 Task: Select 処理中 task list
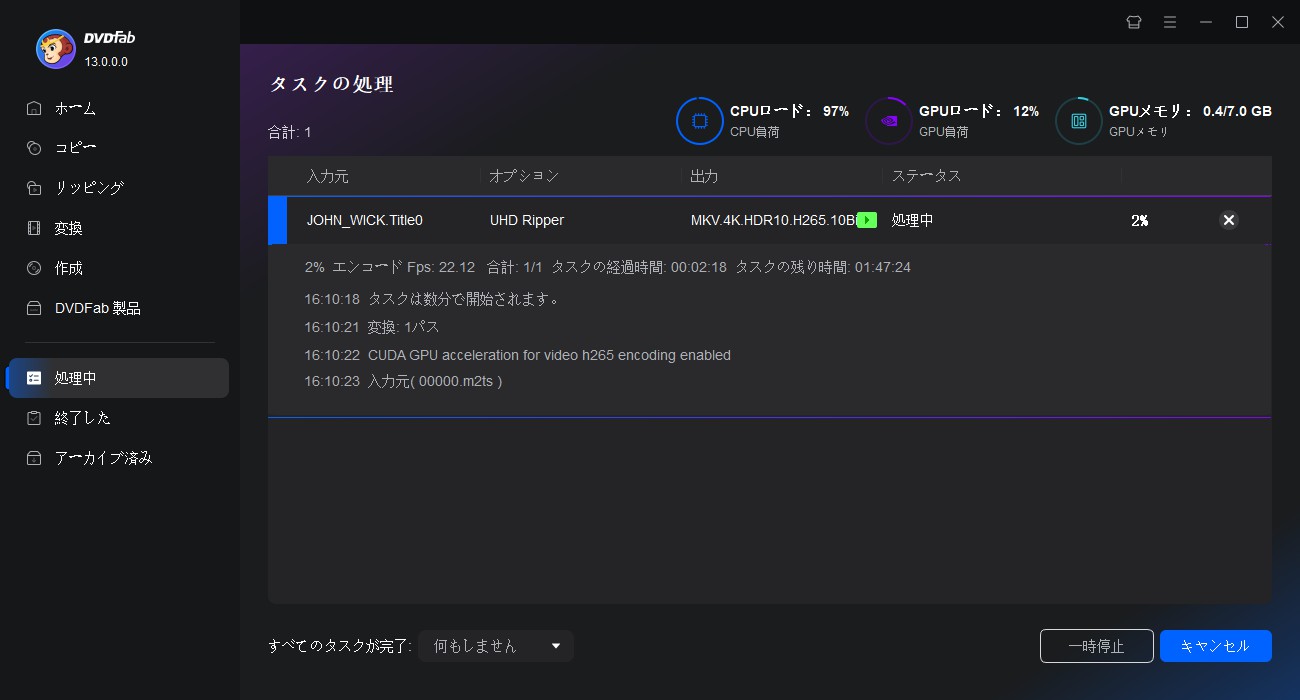118,378
